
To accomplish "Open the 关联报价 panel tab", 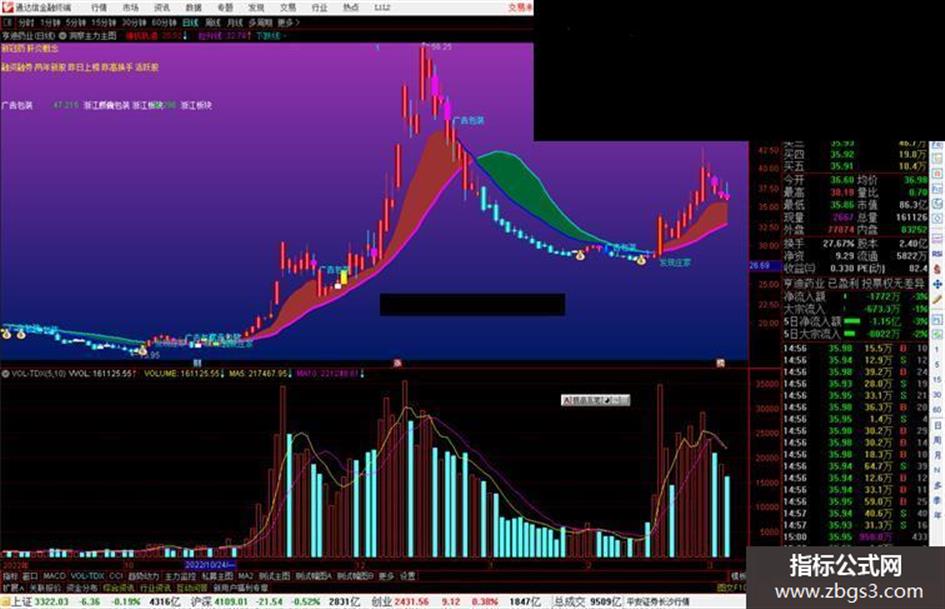I will (x=45, y=587).
